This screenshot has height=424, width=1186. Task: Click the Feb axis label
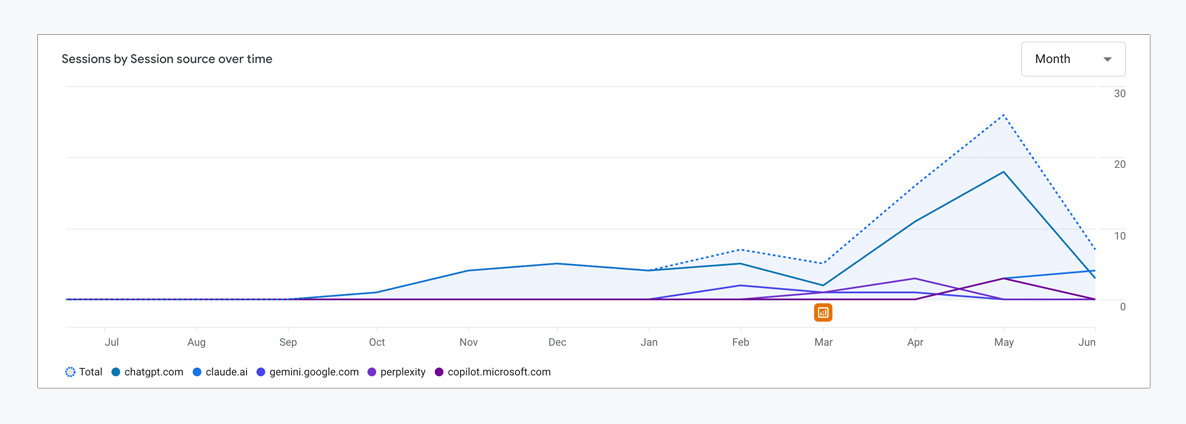740,342
